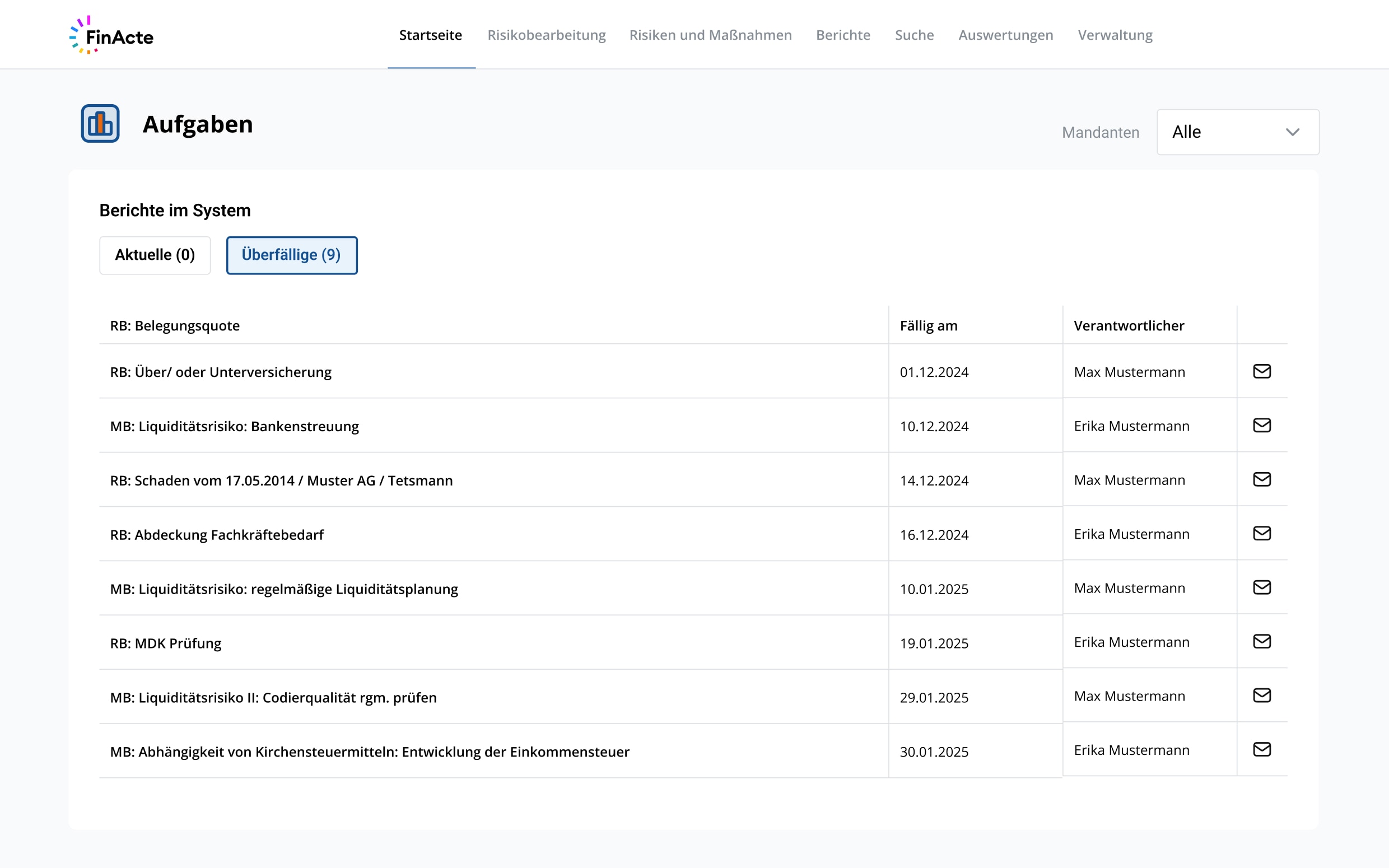Screen dimensions: 1389x868
Task: Click the Berichte im System heading
Action: pyautogui.click(x=175, y=210)
